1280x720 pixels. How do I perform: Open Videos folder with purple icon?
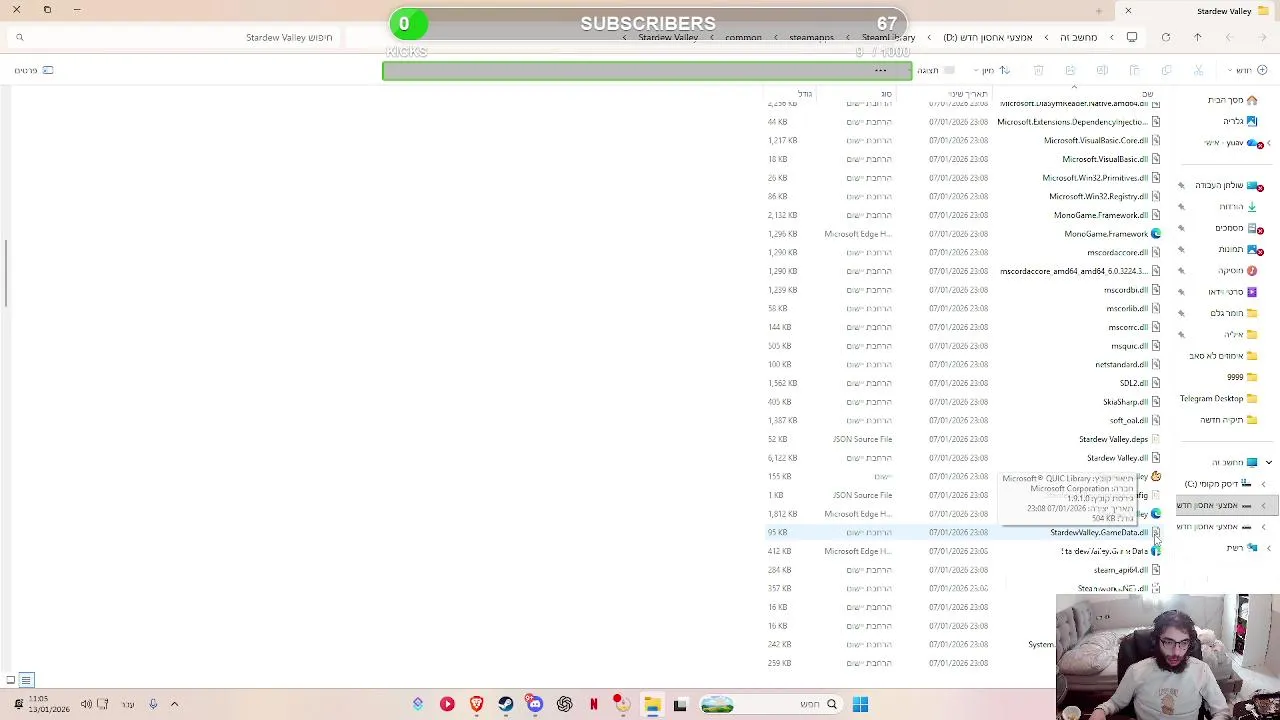[x=1232, y=292]
